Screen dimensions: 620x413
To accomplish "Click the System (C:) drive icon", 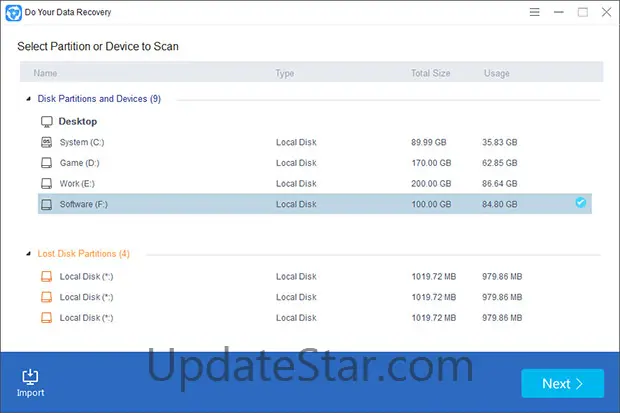I will (x=47, y=142).
